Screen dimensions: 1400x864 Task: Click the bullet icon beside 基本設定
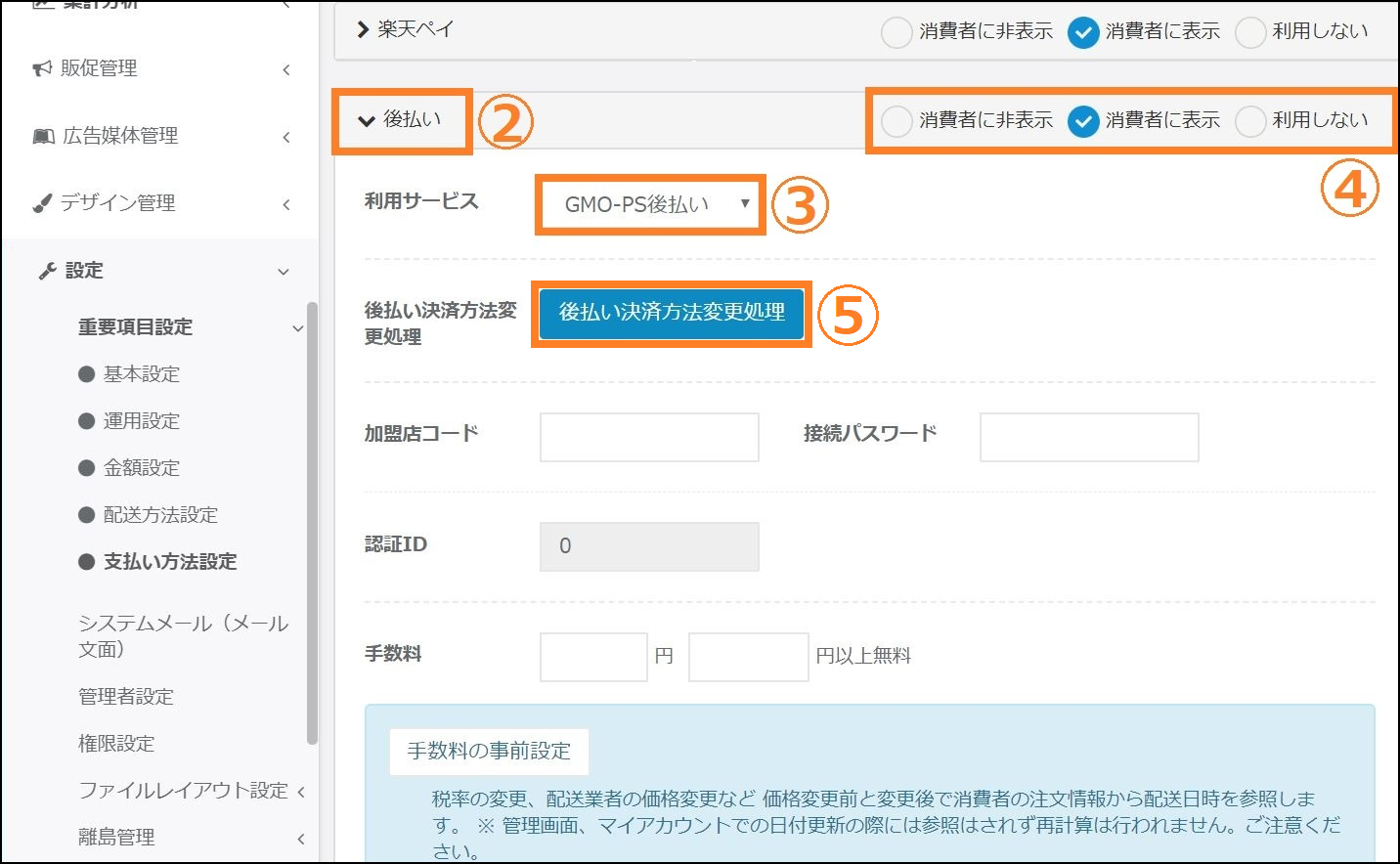[86, 374]
